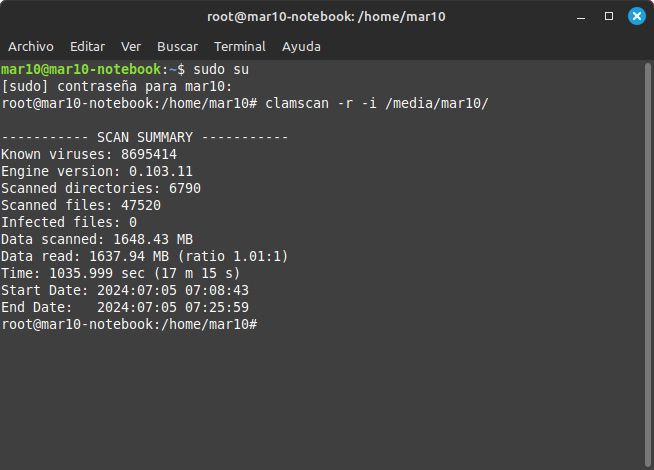
Task: Open the Ayuda help menu
Action: (301, 46)
